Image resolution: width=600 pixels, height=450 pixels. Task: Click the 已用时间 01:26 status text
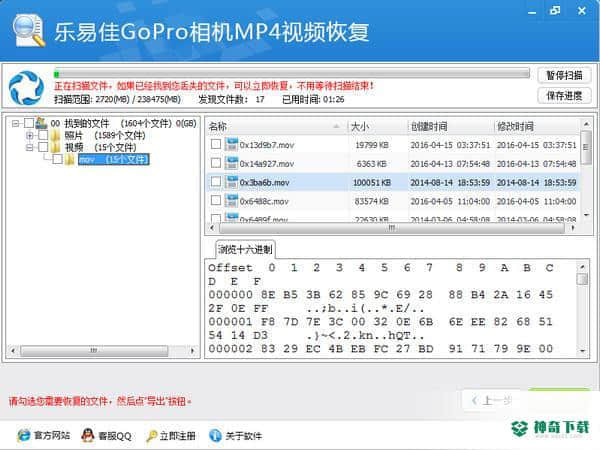coord(313,99)
